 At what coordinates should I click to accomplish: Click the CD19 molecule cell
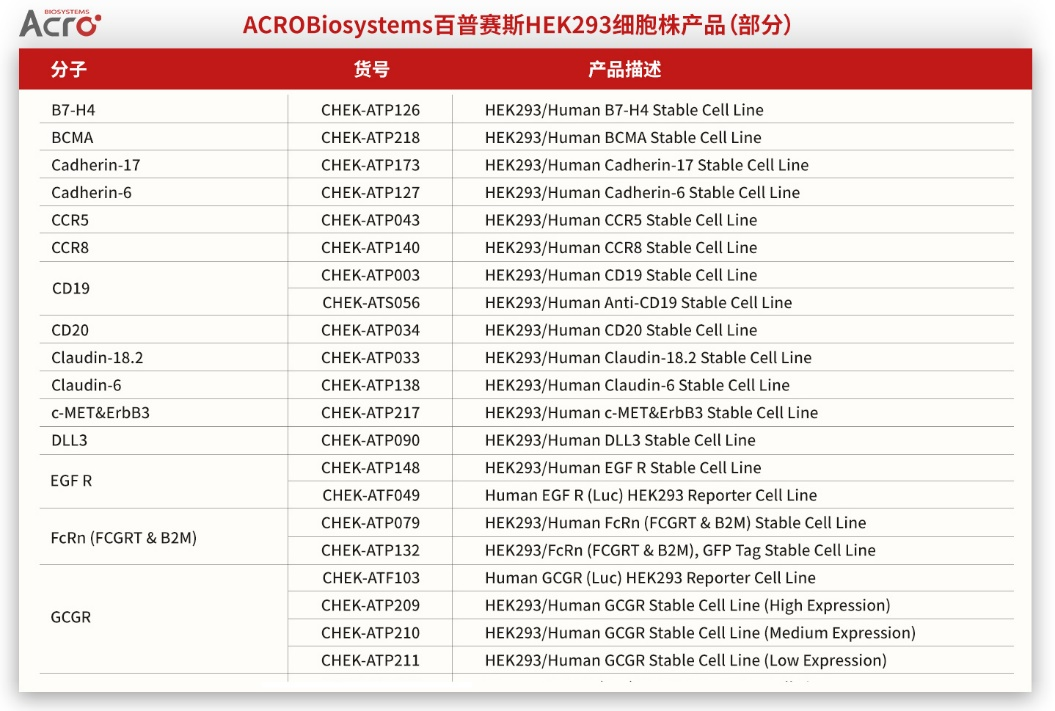click(71, 289)
